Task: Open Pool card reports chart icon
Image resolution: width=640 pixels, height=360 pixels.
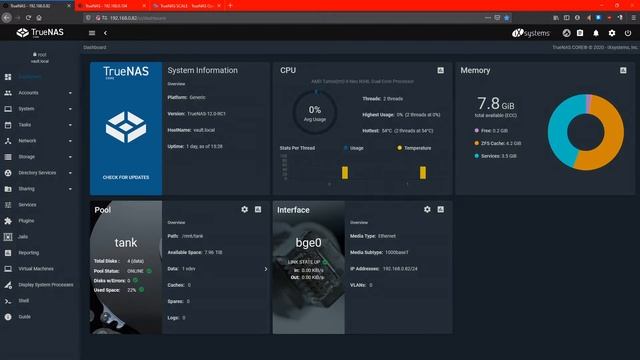Action: click(258, 209)
